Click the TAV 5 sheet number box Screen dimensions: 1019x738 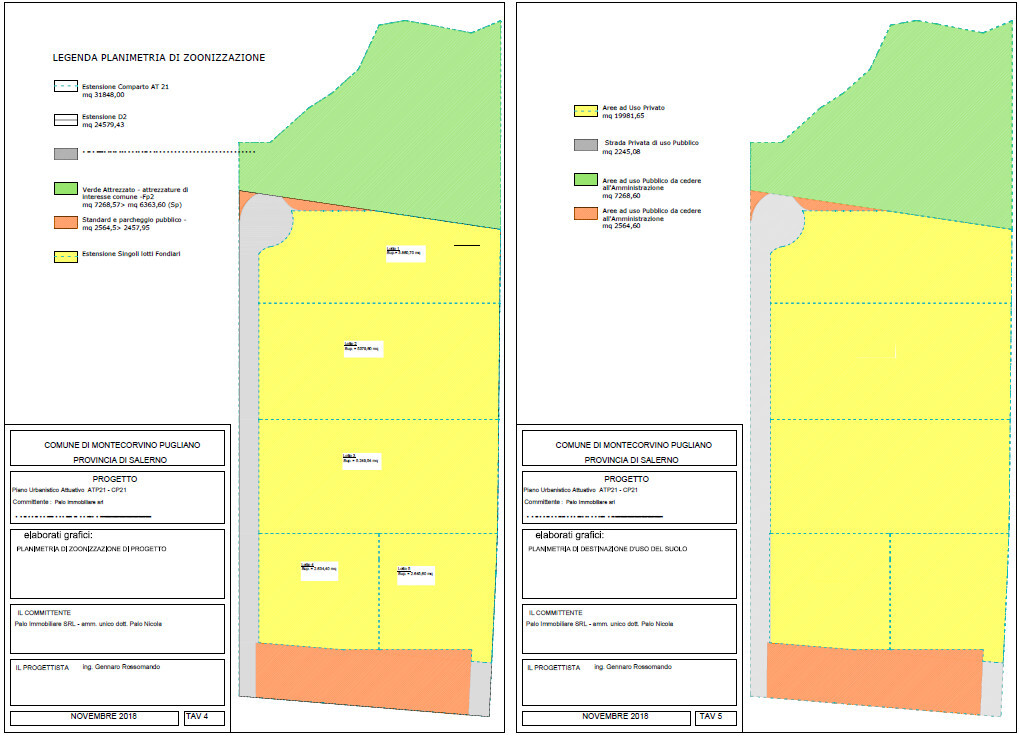pyautogui.click(x=715, y=716)
